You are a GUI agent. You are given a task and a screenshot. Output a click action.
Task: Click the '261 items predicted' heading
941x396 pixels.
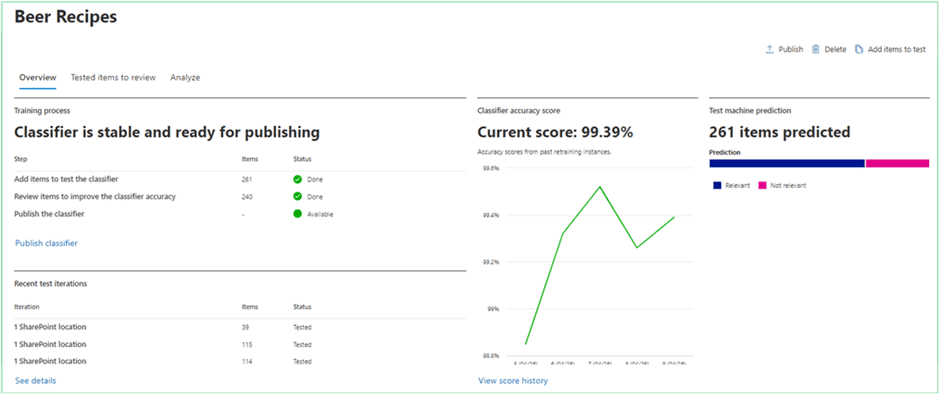tap(780, 133)
